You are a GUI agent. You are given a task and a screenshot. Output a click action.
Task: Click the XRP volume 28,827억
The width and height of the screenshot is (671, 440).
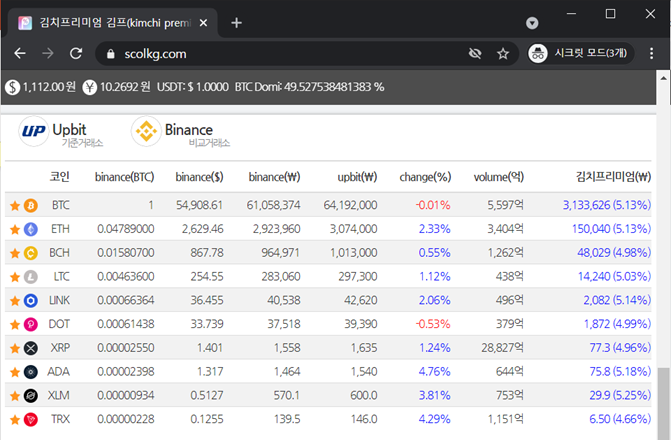(x=502, y=348)
